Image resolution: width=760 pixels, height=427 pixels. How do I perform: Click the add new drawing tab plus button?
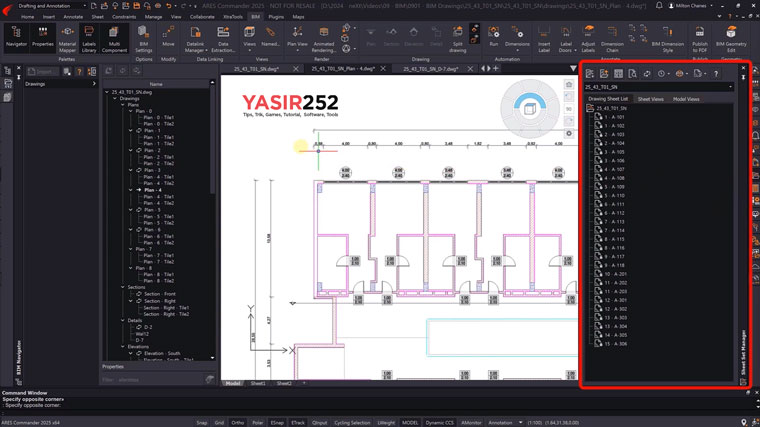[x=496, y=69]
